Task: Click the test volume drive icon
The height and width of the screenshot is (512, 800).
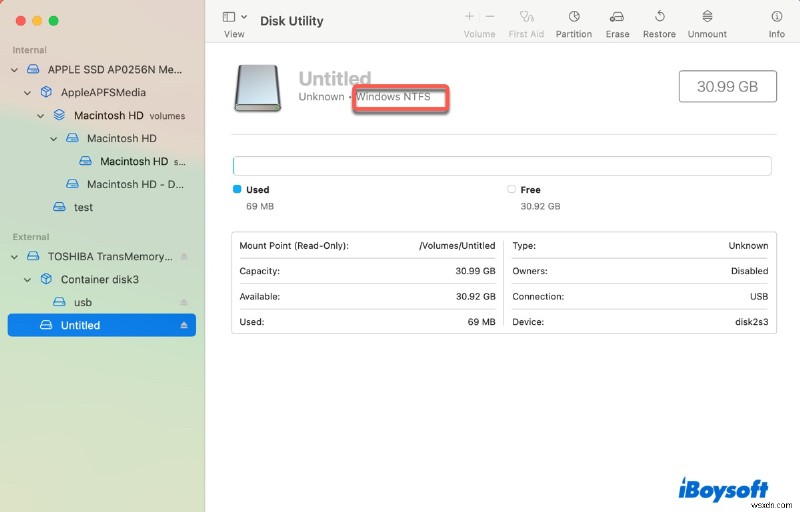Action: point(60,207)
